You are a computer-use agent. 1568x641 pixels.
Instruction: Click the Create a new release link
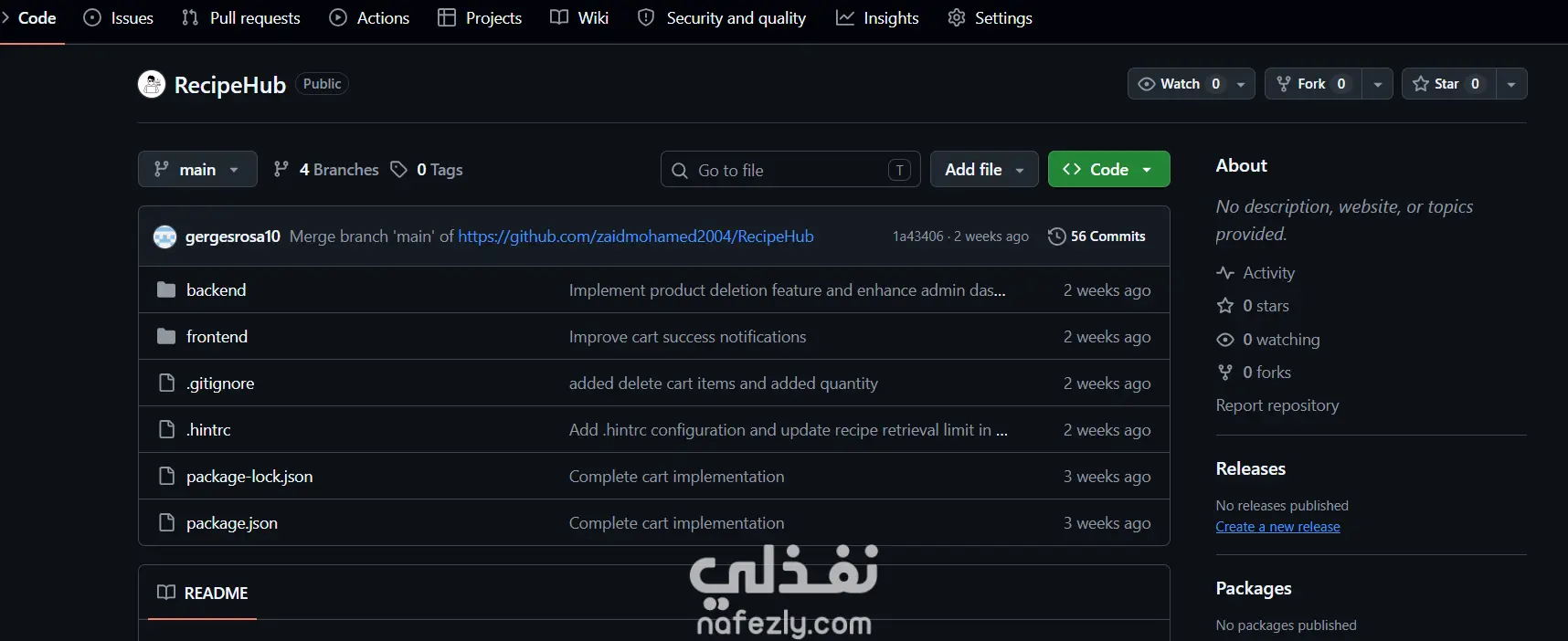tap(1277, 527)
